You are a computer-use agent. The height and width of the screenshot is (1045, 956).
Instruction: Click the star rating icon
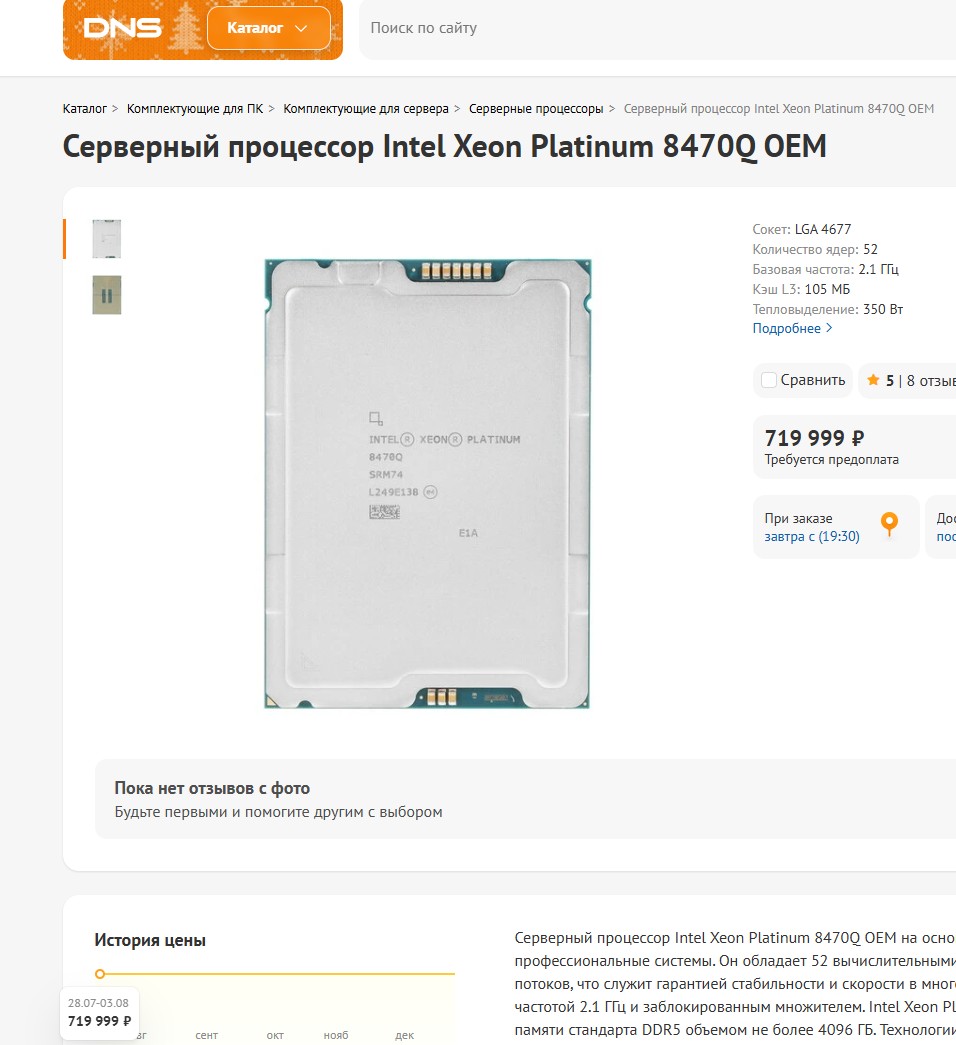[x=873, y=381]
